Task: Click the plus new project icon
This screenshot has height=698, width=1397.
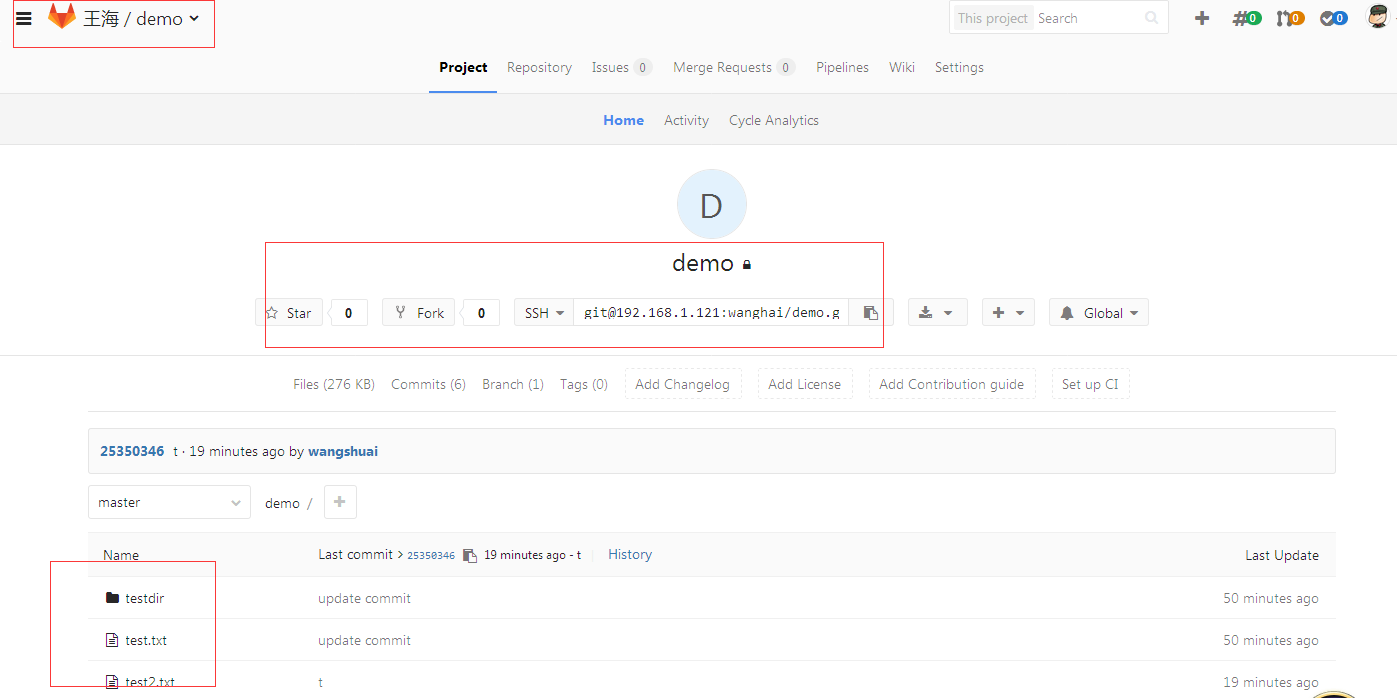Action: pos(1202,18)
